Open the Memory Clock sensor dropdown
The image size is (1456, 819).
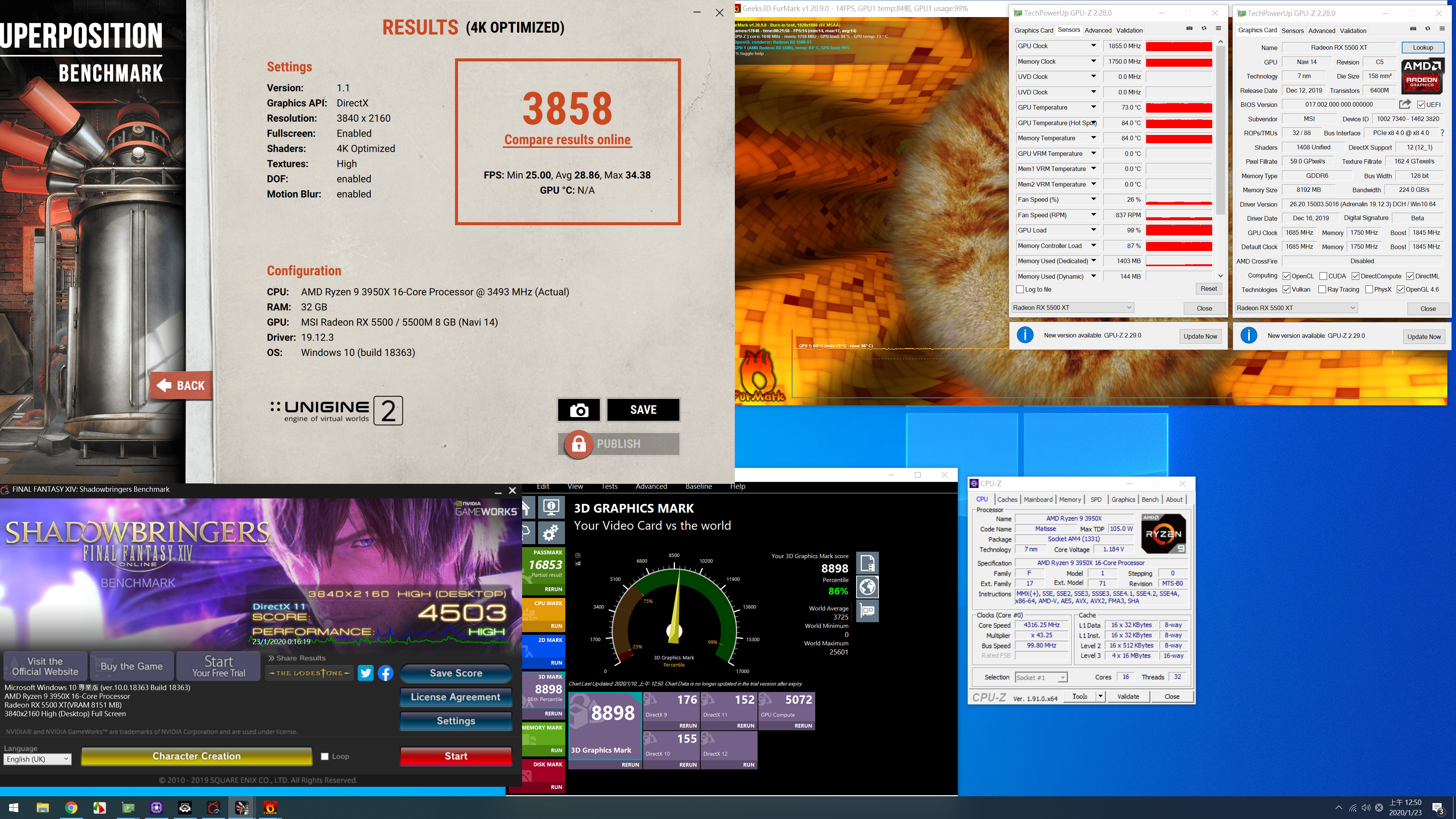click(1093, 61)
